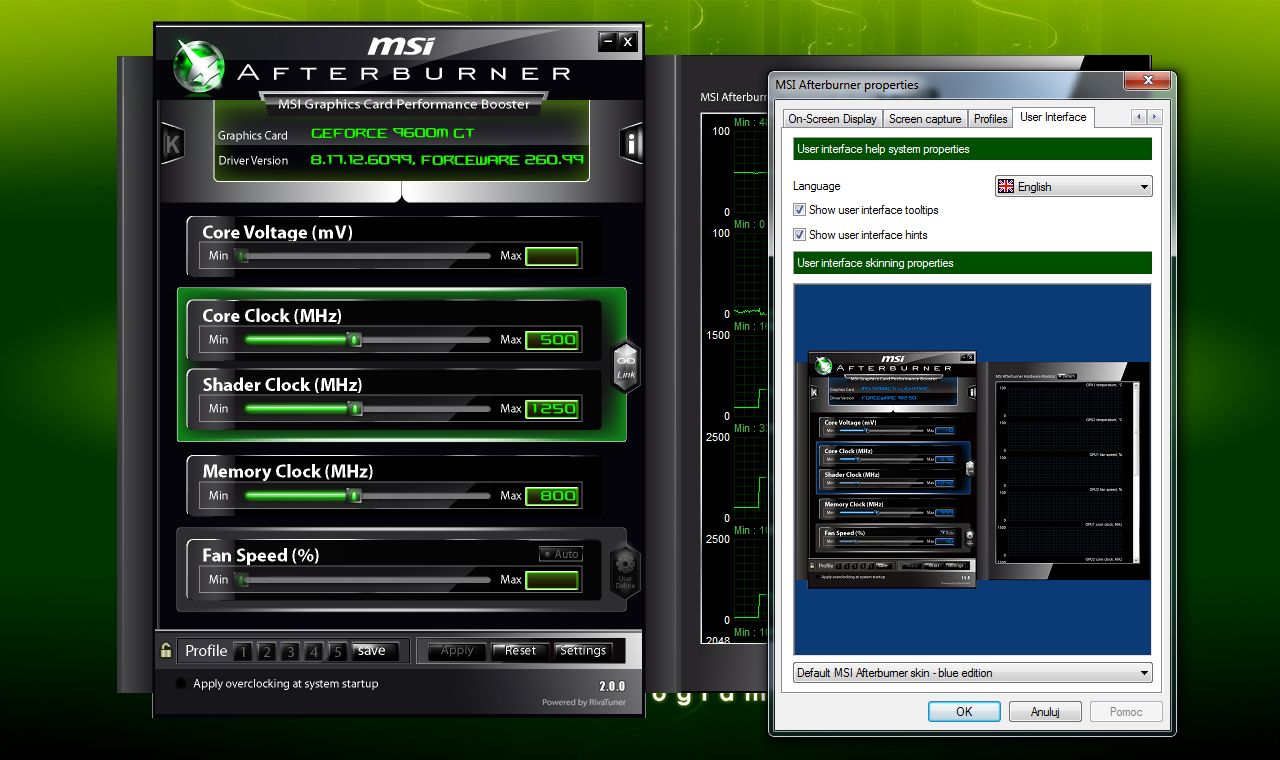Open Afterburner Settings button
The image size is (1280, 760).
[x=582, y=651]
